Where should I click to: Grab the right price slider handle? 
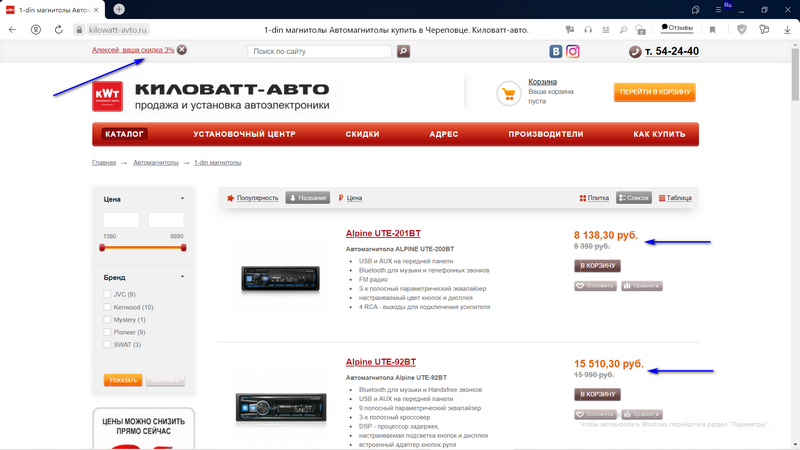(183, 247)
